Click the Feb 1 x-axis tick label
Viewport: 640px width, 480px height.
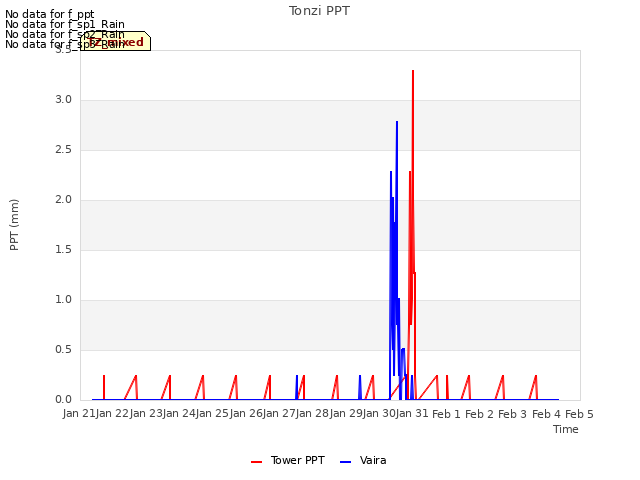click(x=446, y=414)
